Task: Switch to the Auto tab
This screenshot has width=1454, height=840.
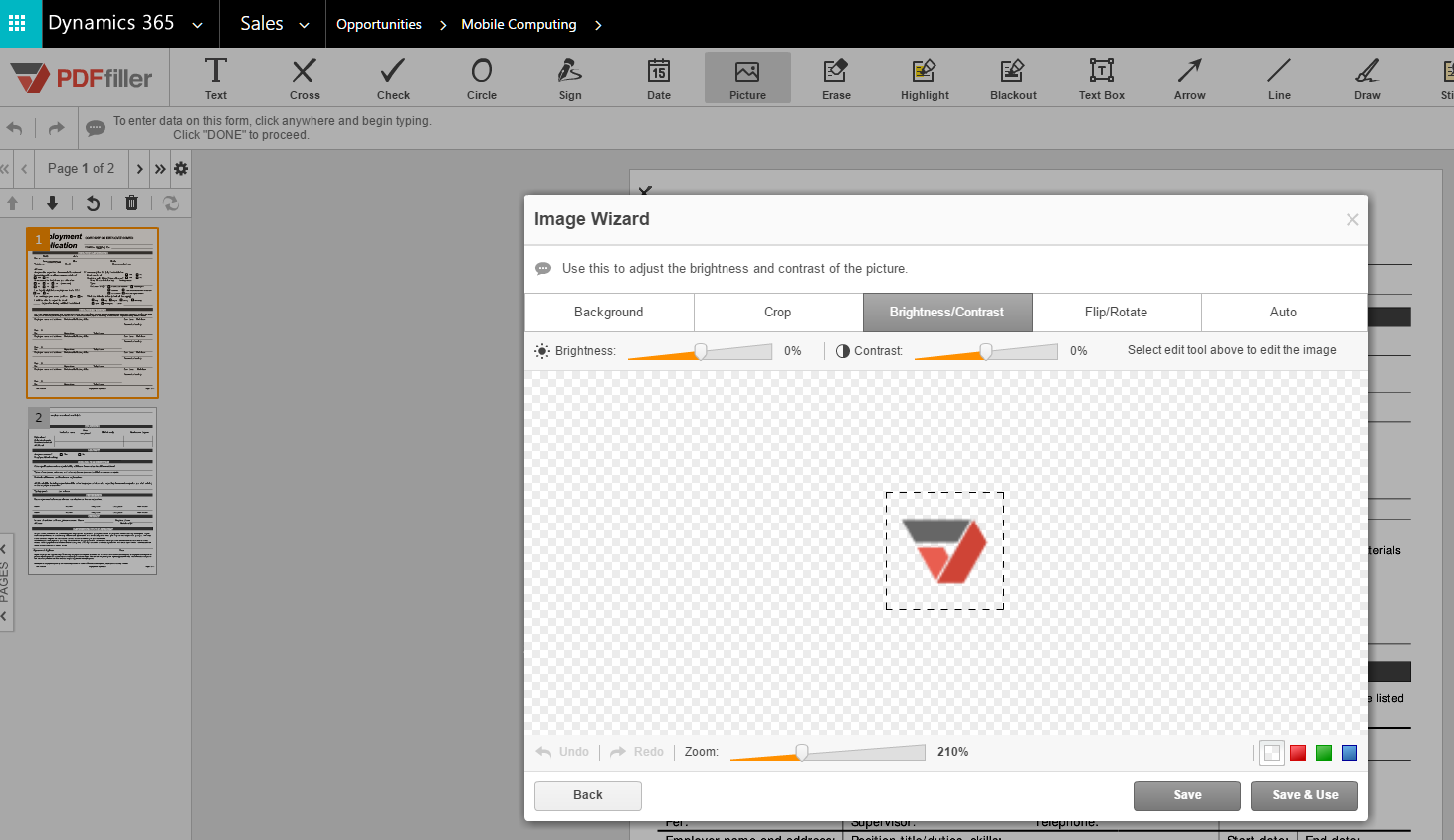Action: 1284,312
